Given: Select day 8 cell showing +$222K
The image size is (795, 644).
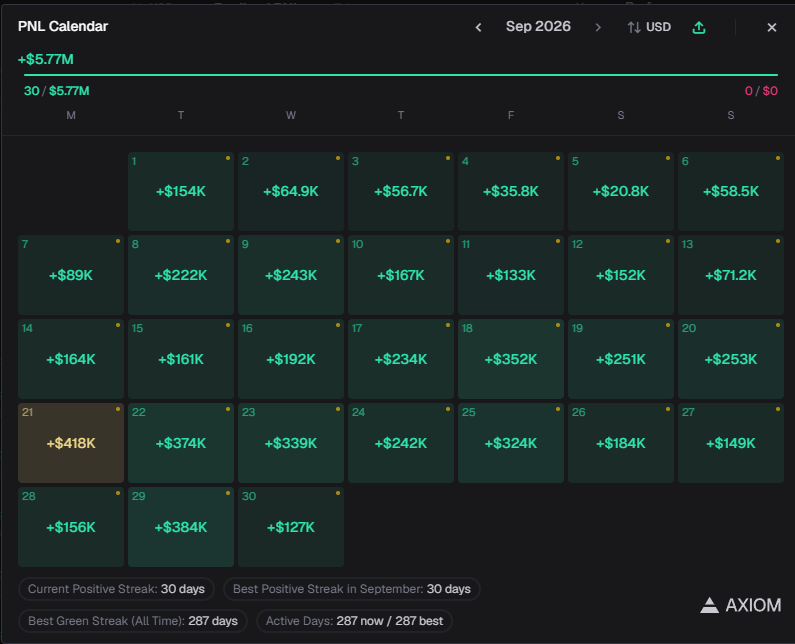Looking at the screenshot, I should [x=181, y=275].
